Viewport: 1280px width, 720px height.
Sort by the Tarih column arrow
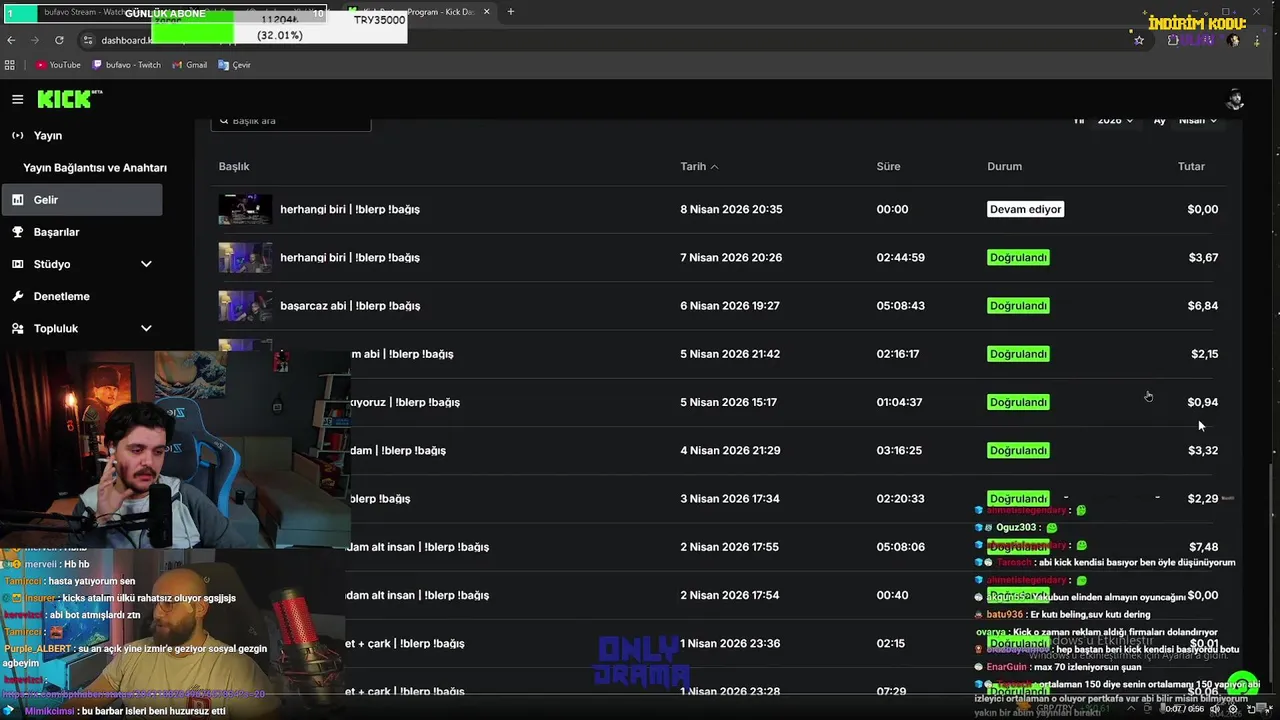click(714, 167)
